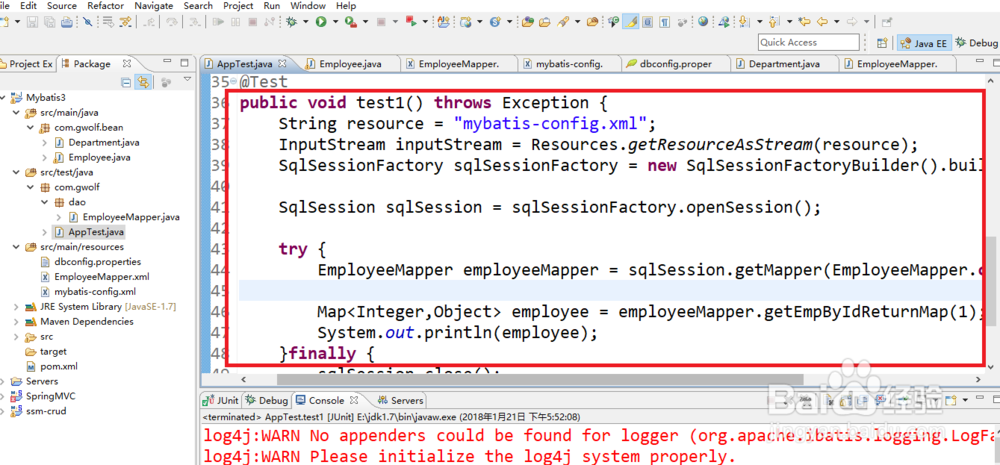
Task: Click the Open Web Browser globe icon
Action: click(x=703, y=22)
